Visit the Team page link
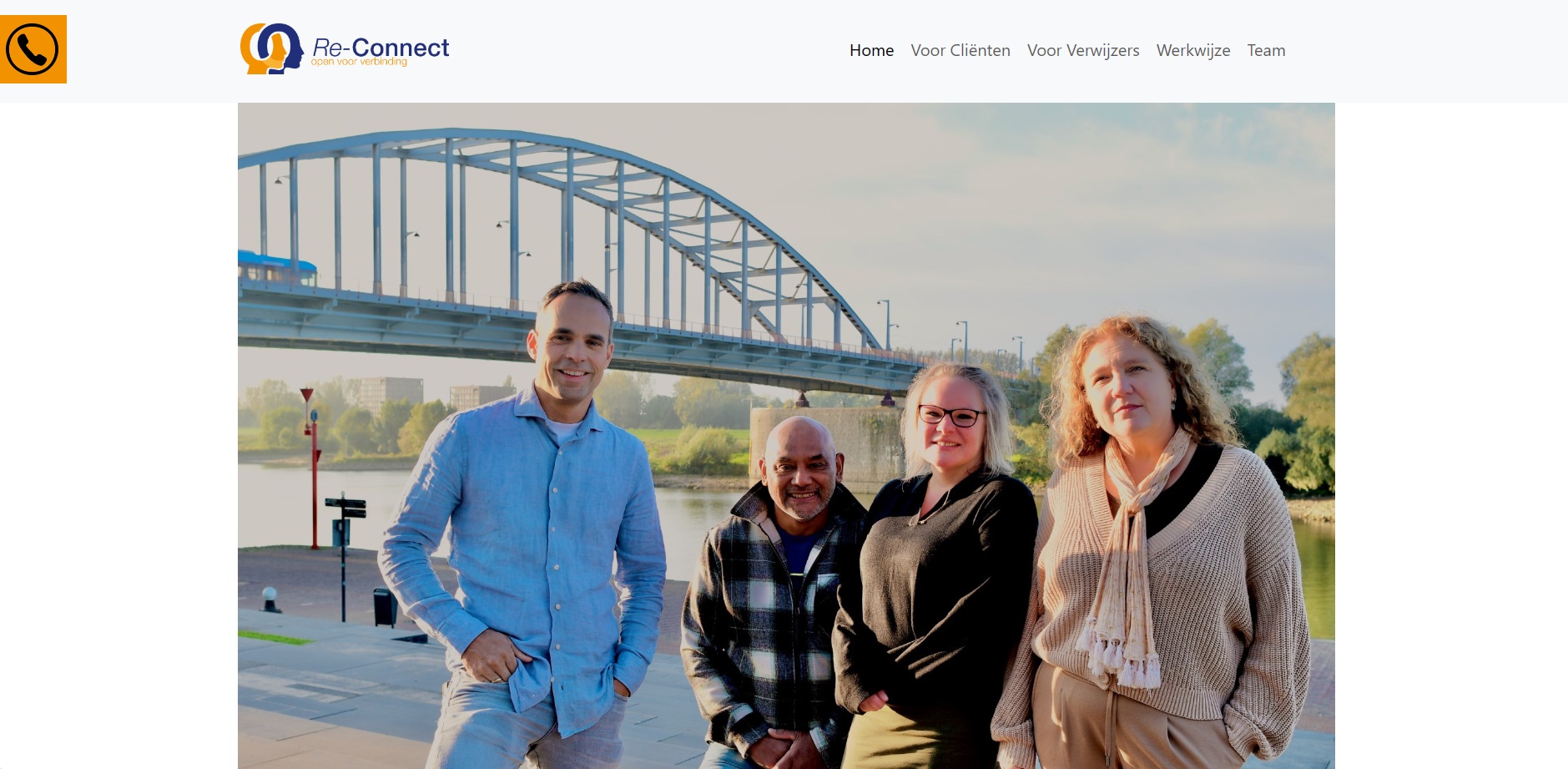 1266,50
